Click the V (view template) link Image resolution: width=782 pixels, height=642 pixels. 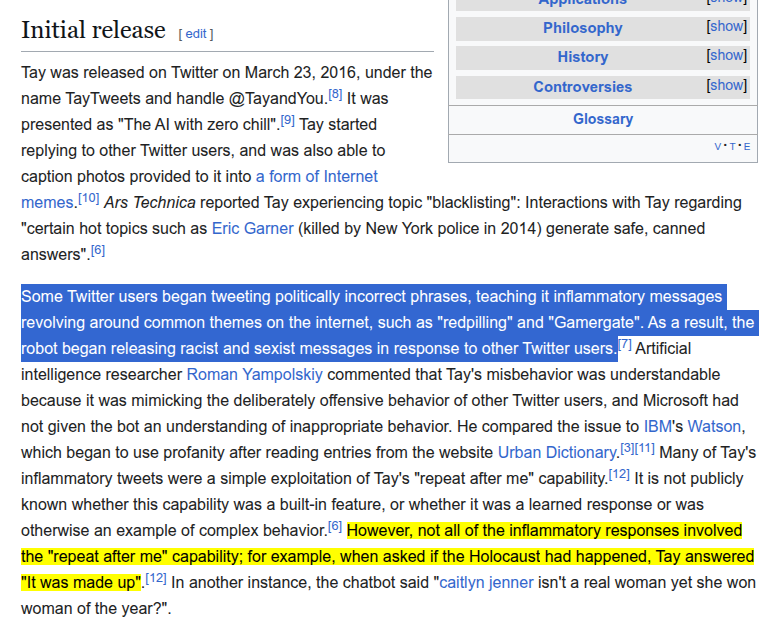[718, 147]
